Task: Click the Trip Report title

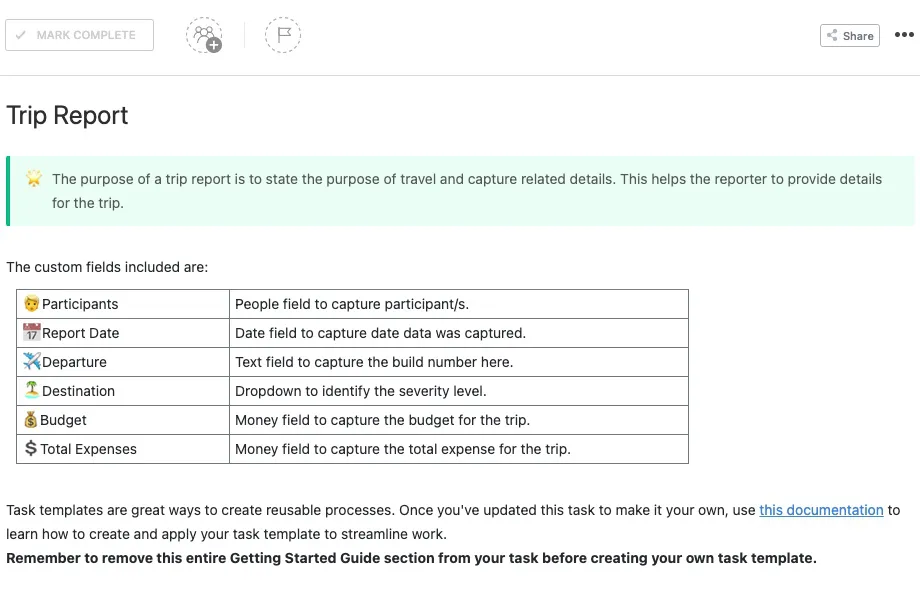Action: coord(67,116)
